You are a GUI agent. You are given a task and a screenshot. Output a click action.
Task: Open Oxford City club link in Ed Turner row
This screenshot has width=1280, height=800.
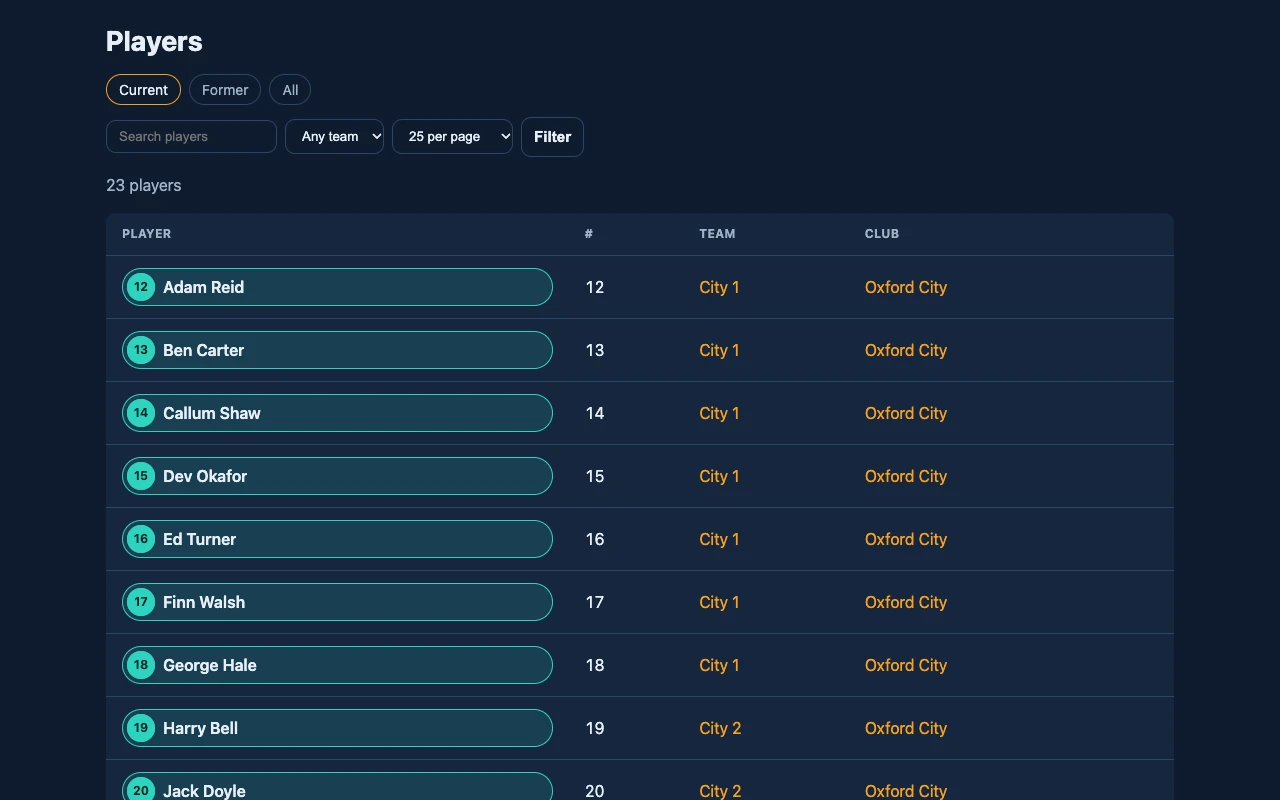(x=906, y=539)
